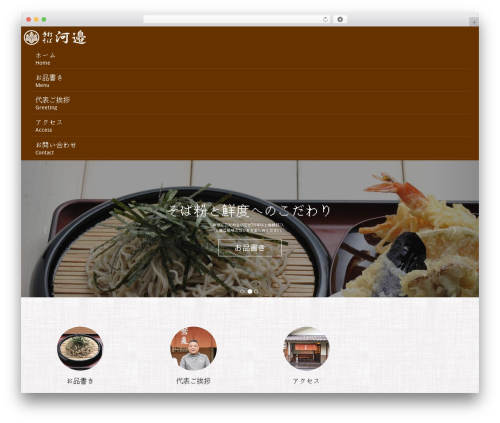500x423 pixels.
Task: Reload the page with the refresh icon
Action: pyautogui.click(x=325, y=19)
